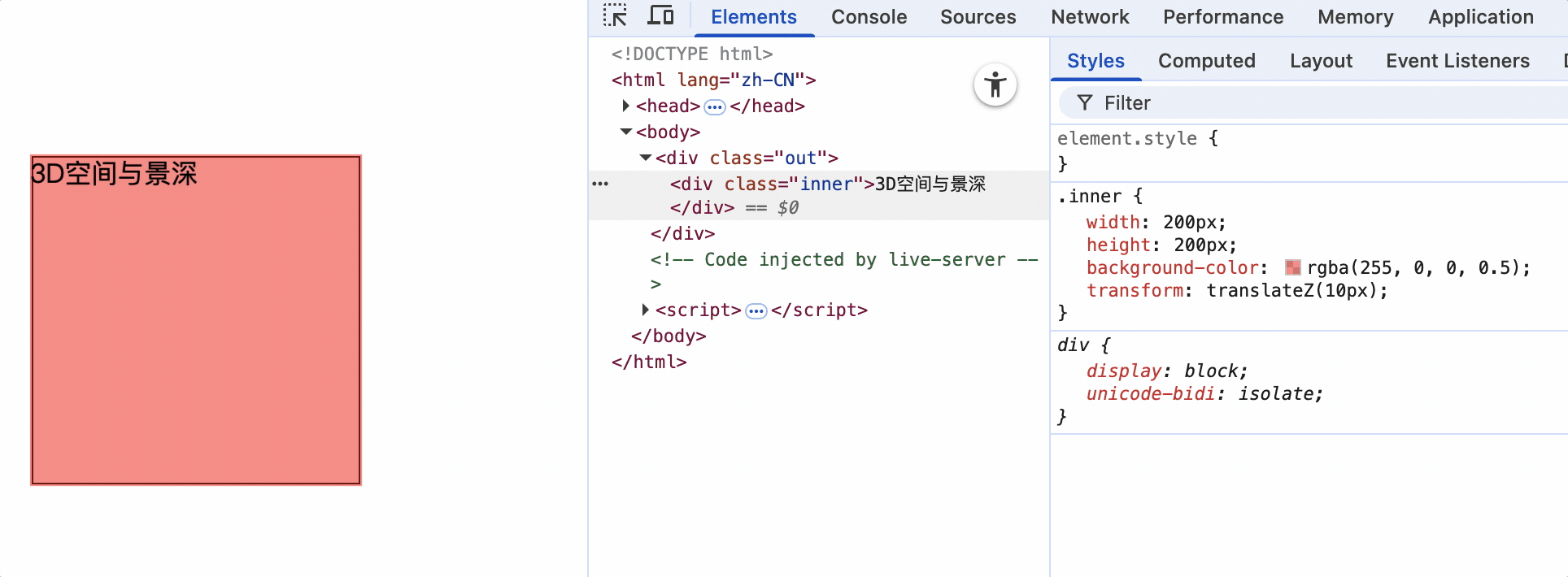Click the head element ellipsis badge
The width and height of the screenshot is (1568, 577).
714,107
